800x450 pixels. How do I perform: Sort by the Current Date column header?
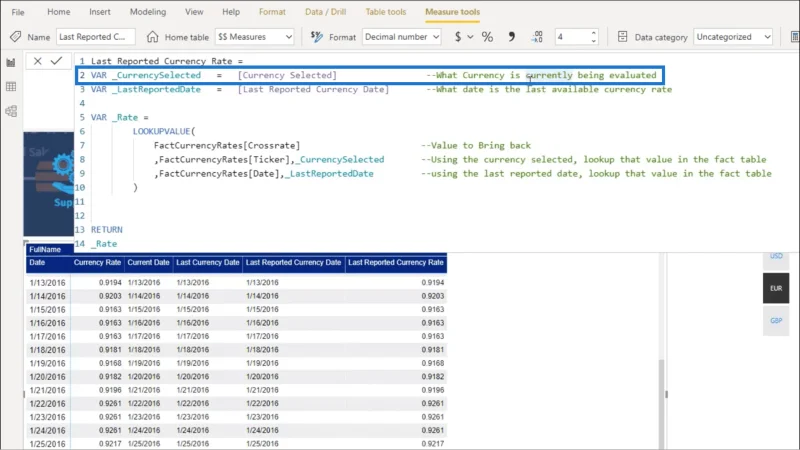(148, 263)
